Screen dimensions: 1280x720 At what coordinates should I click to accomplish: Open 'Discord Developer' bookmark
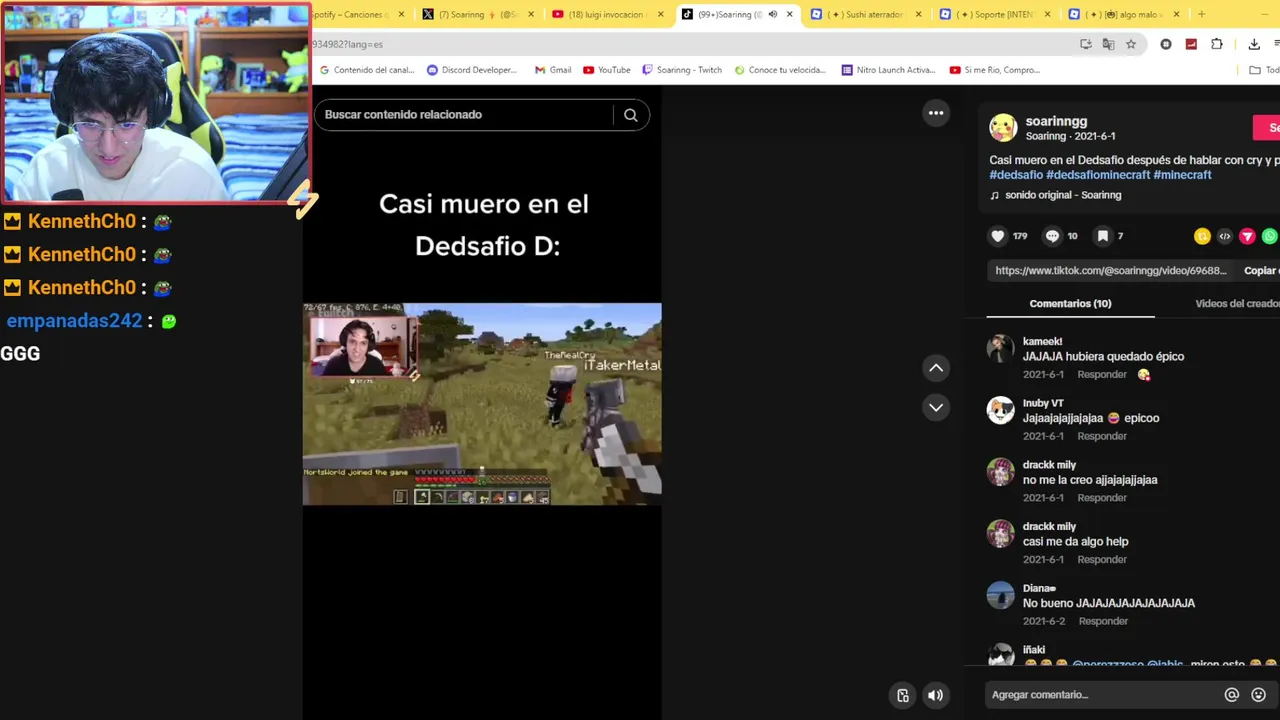[472, 70]
